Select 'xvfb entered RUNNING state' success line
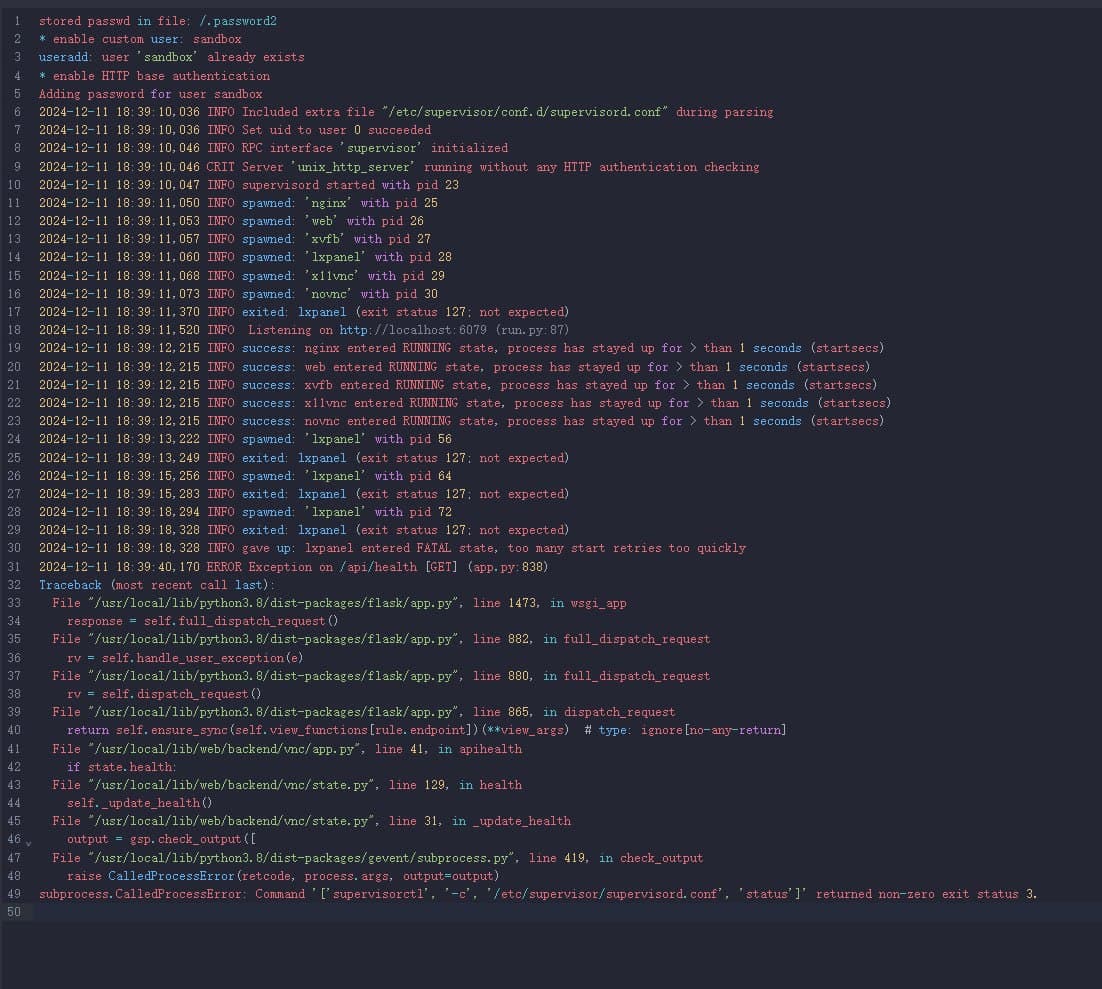This screenshot has width=1102, height=989. (x=458, y=385)
